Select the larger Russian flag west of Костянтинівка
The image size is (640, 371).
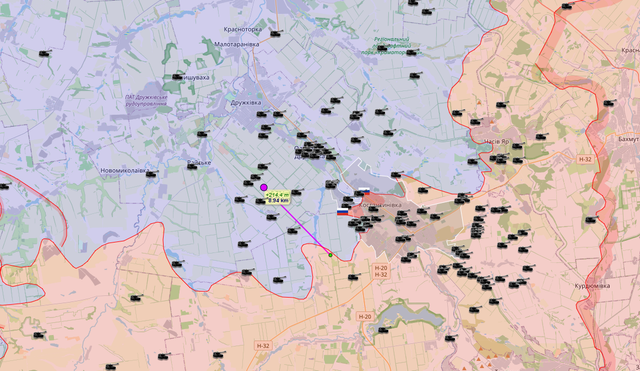pos(342,211)
